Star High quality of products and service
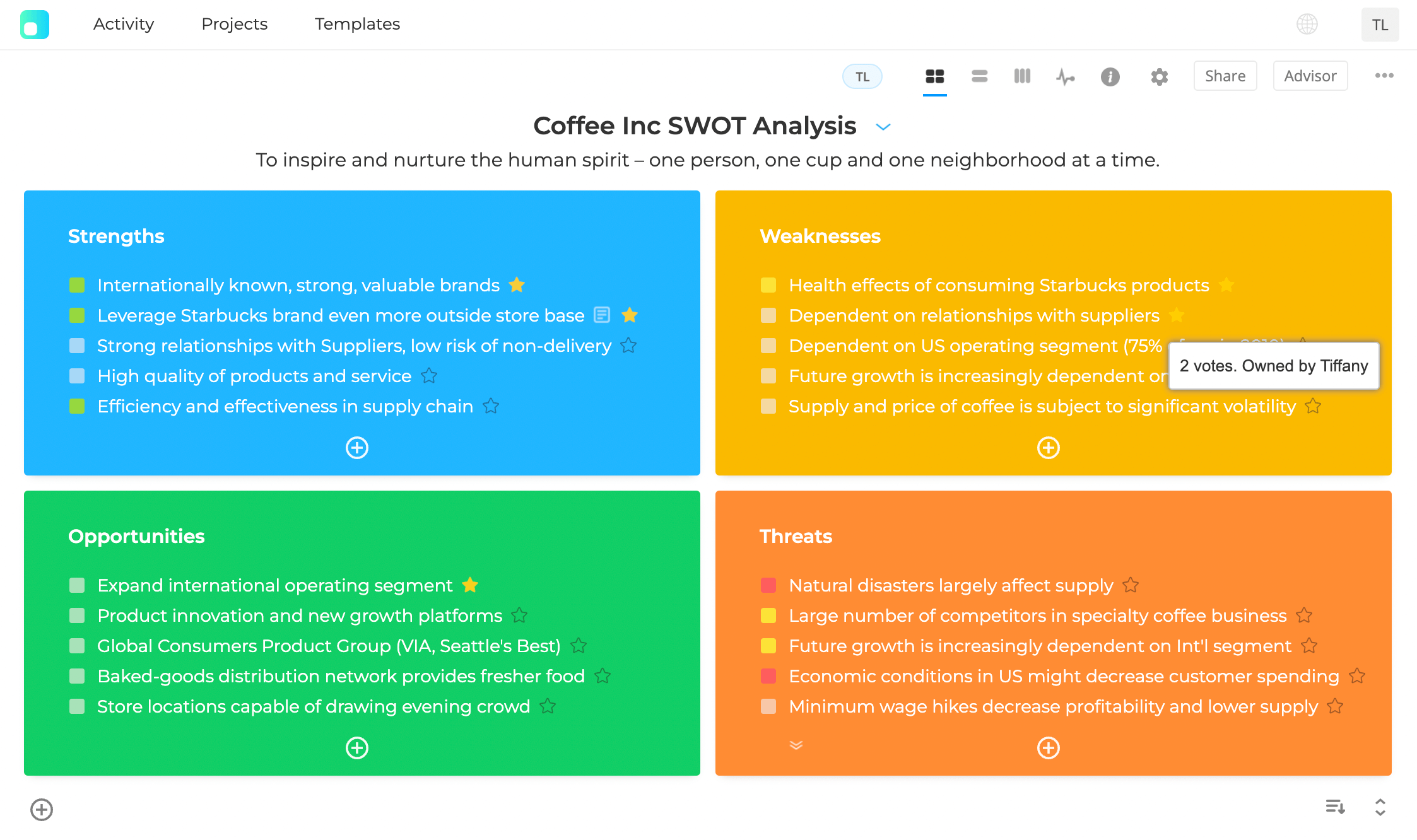The height and width of the screenshot is (840, 1417). coord(429,376)
